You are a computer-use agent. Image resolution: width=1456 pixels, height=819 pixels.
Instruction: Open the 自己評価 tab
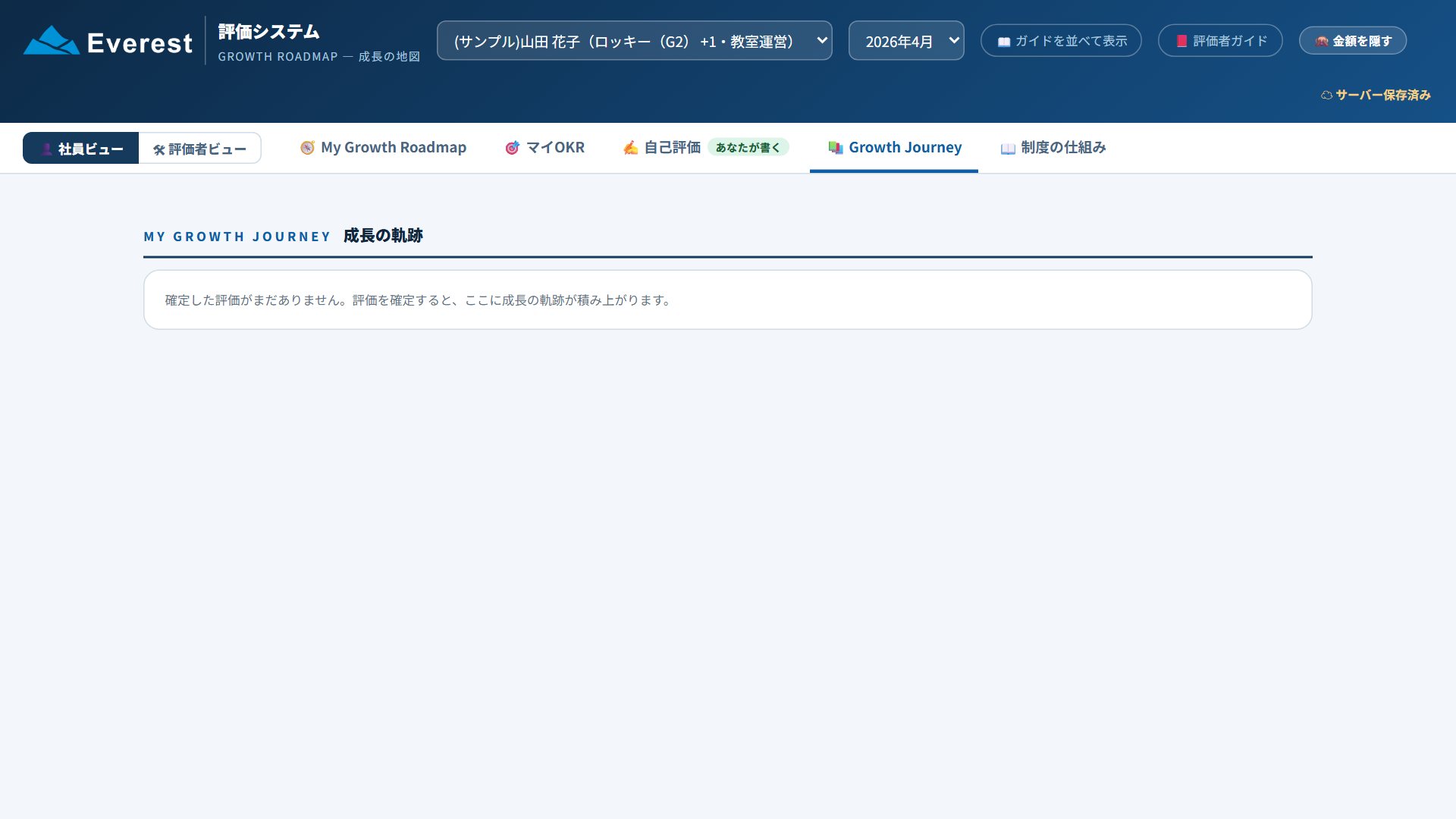click(x=705, y=148)
